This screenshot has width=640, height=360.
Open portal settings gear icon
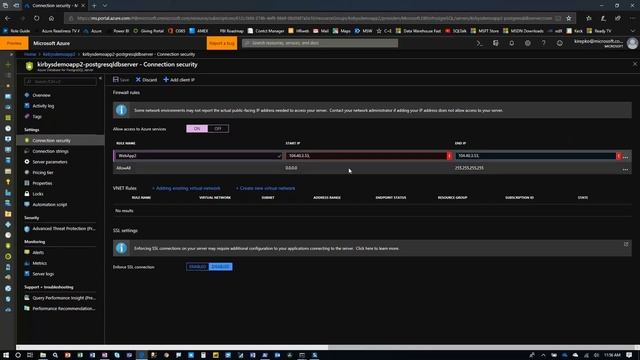(527, 43)
